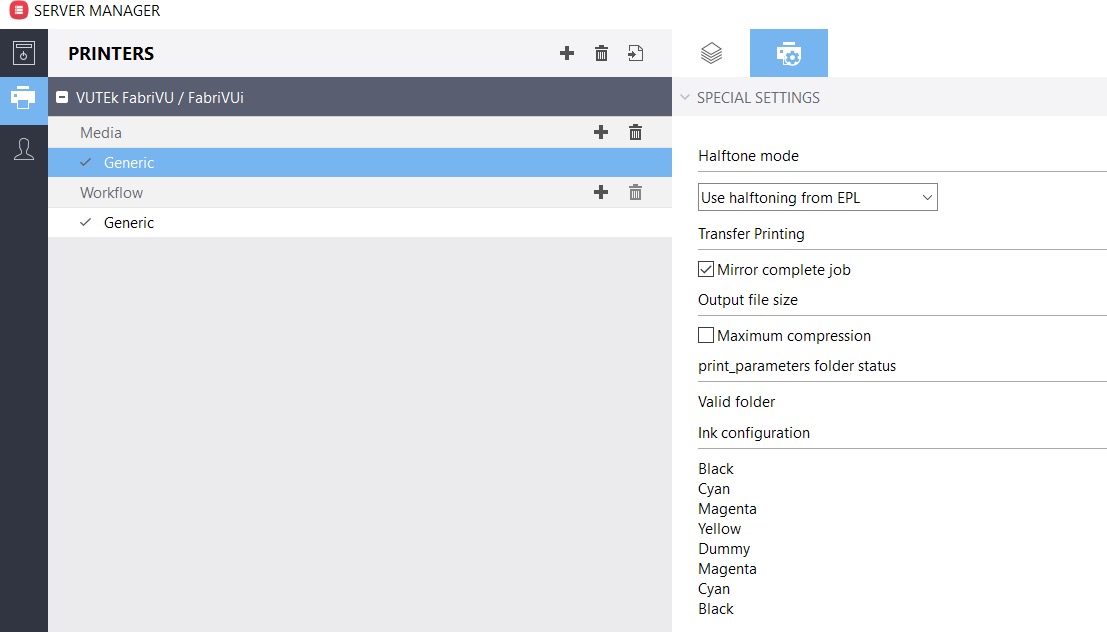Delete workflow using Workflow trash icon

tap(635, 192)
